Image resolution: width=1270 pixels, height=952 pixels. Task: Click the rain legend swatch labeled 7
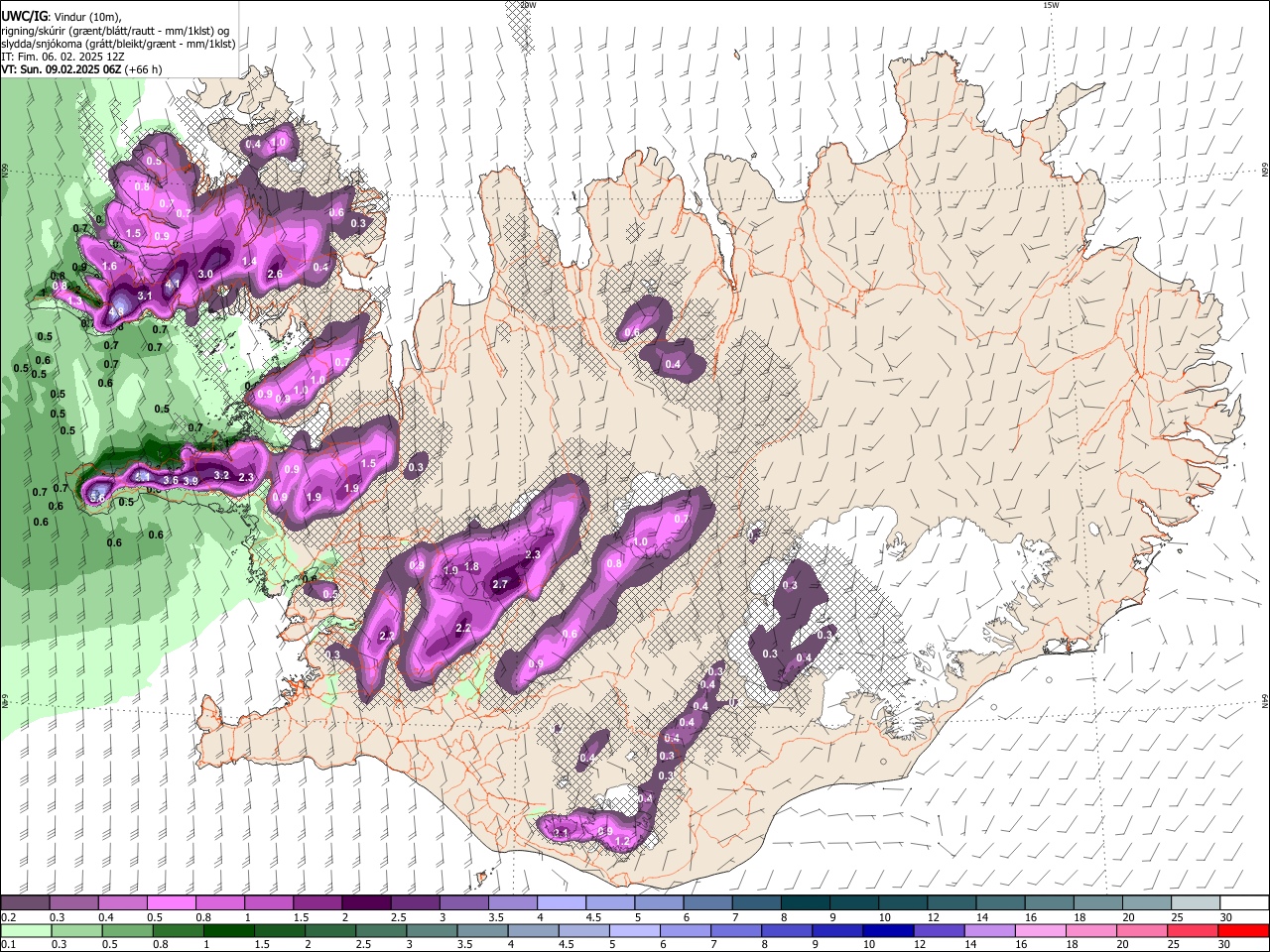[735, 931]
